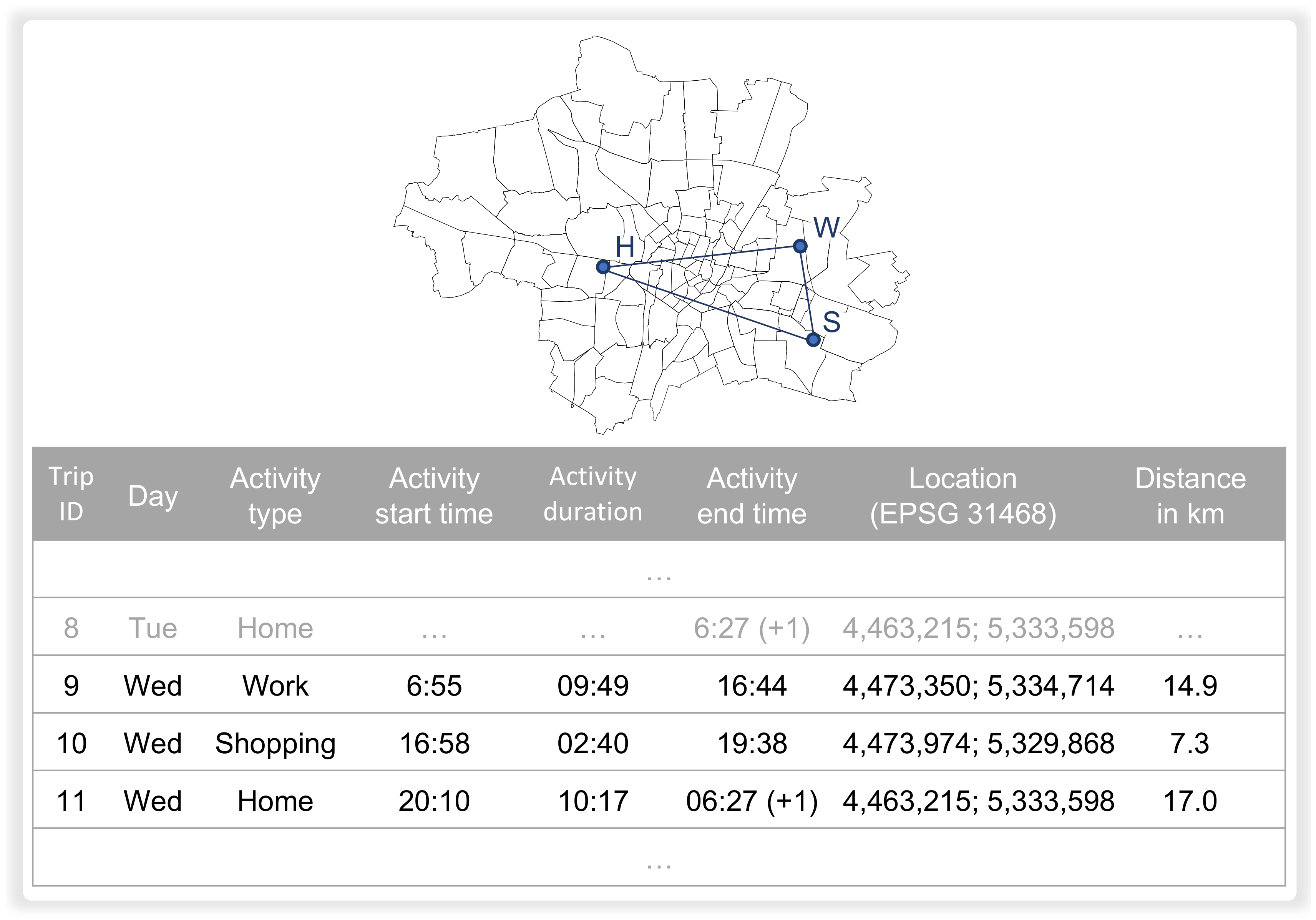The height and width of the screenshot is (920, 1316).
Task: Click the 09:49 activity duration value
Action: pyautogui.click(x=592, y=686)
